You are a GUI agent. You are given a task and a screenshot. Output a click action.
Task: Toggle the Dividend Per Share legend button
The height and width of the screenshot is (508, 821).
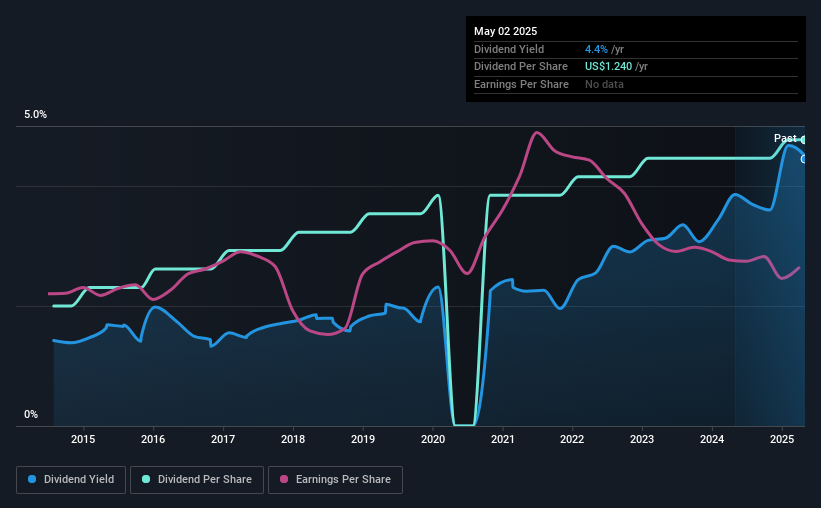[x=197, y=480]
